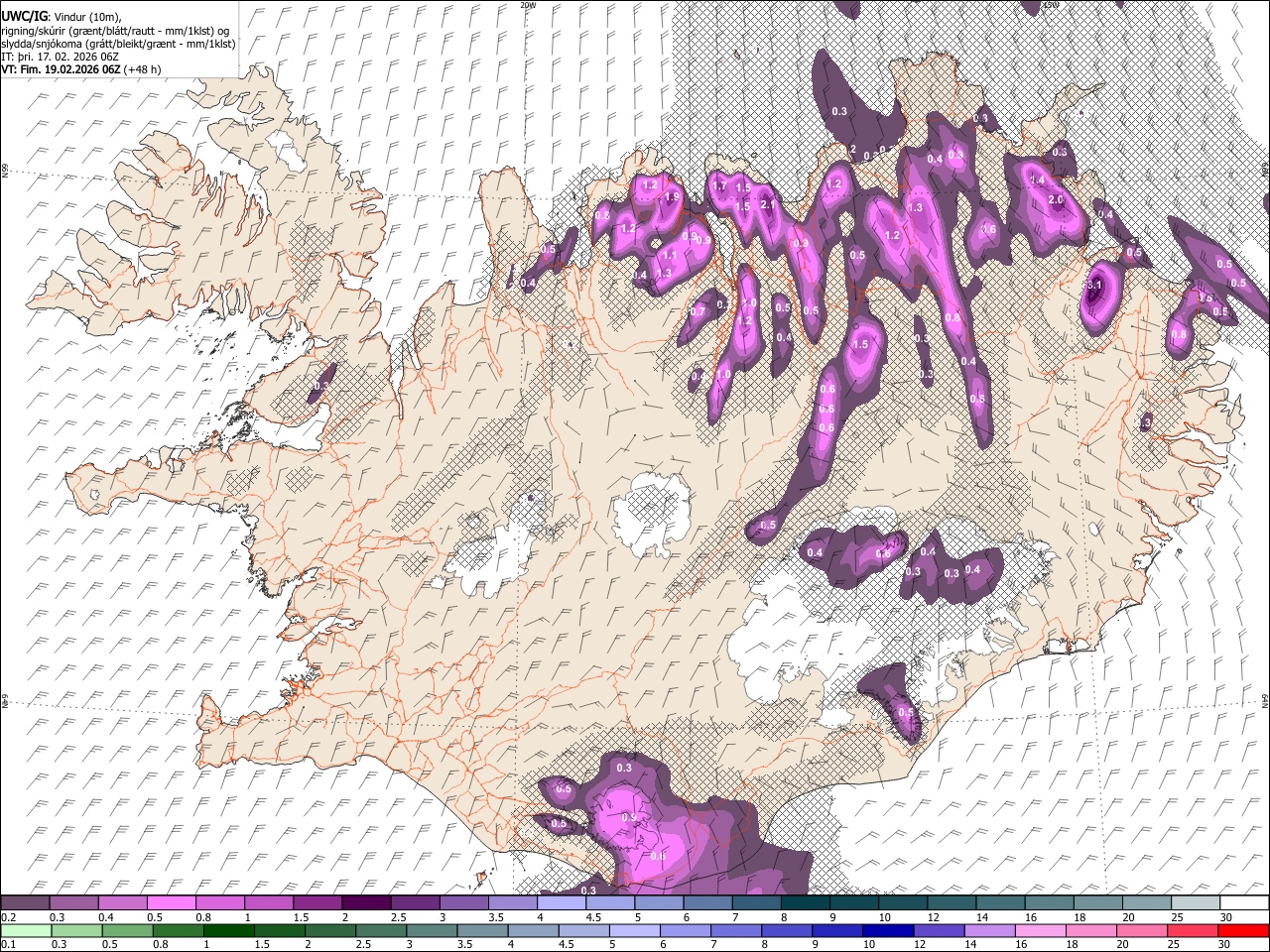Click the UWC/IG heading in the title box
The width and height of the screenshot is (1270, 952).
[x=23, y=16]
